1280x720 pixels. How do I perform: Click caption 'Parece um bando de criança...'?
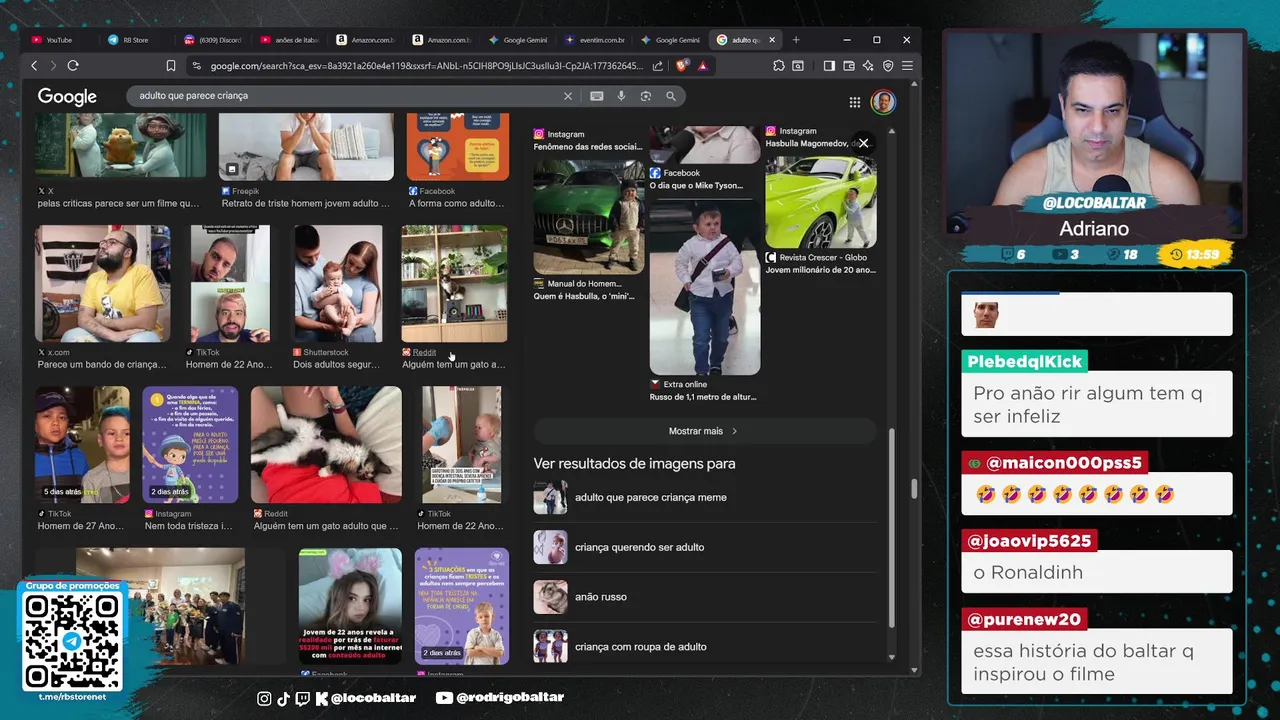102,365
